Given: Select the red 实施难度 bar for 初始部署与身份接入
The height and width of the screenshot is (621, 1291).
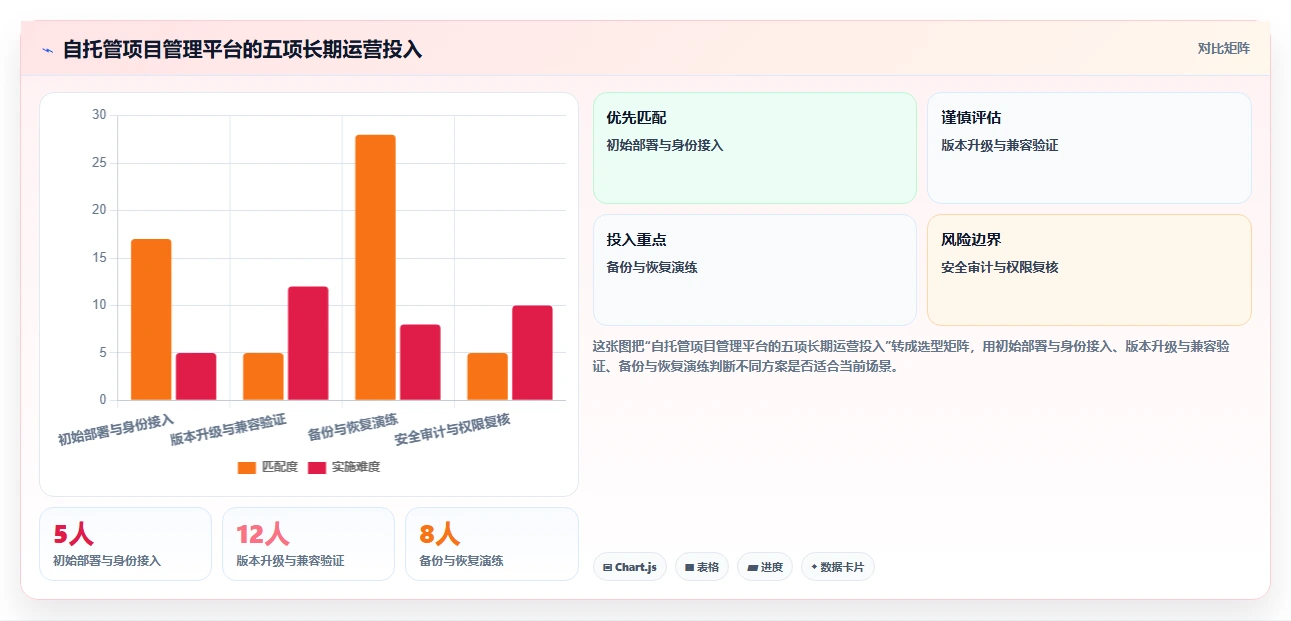Looking at the screenshot, I should 196,377.
